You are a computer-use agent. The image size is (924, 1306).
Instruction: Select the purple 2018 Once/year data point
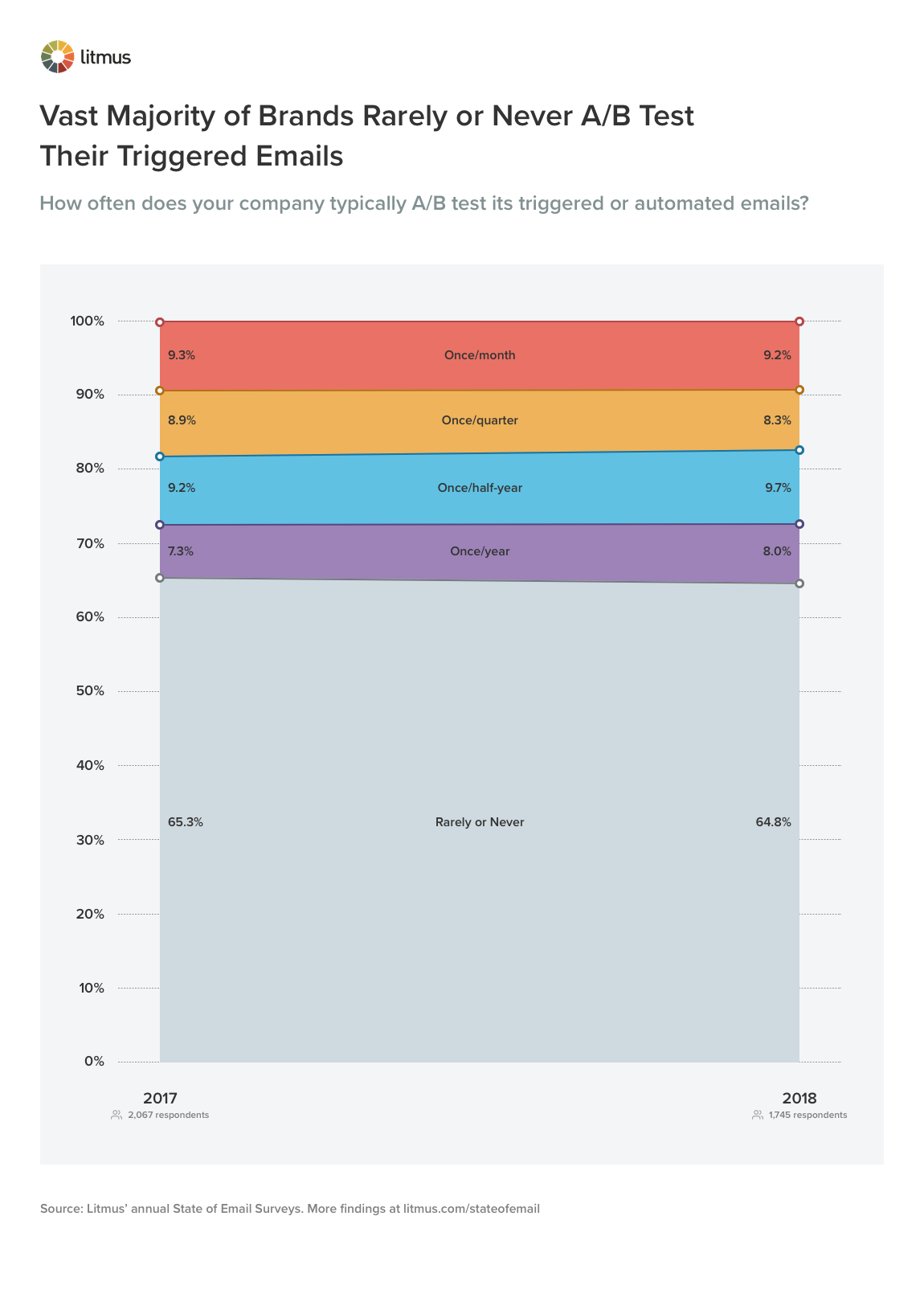click(799, 524)
